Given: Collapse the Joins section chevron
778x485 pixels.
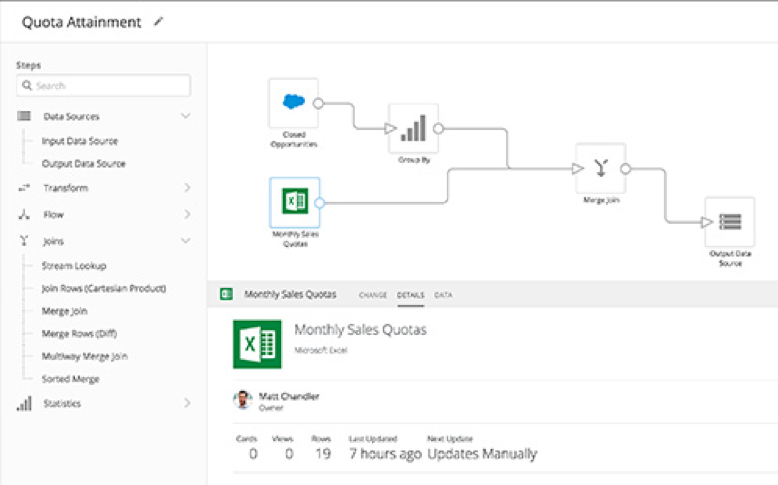Looking at the screenshot, I should pos(186,241).
